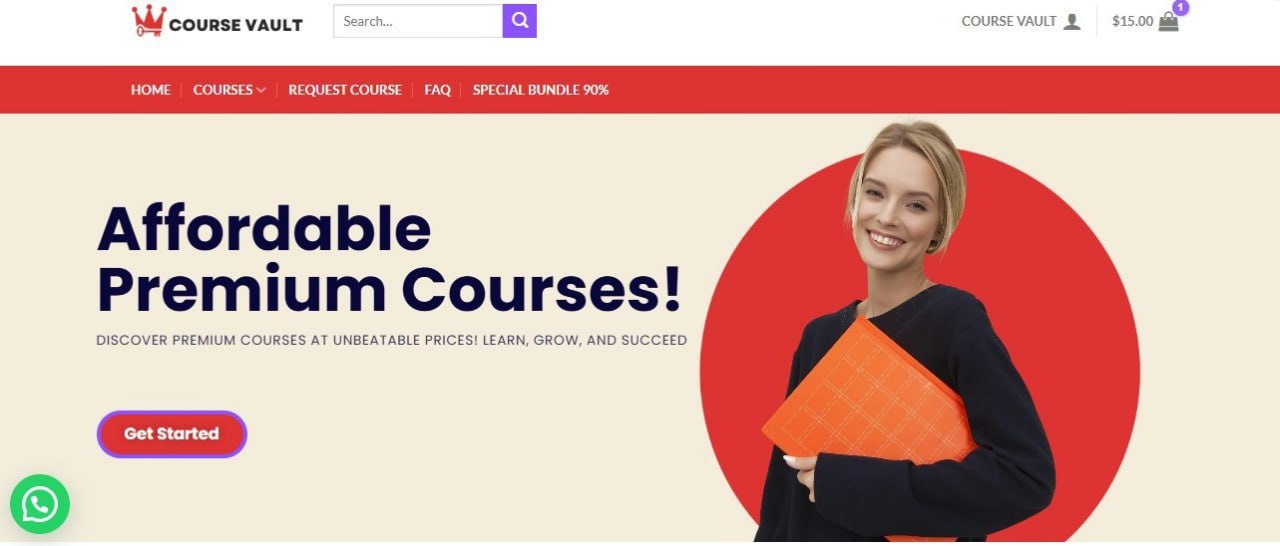Viewport: 1280px width, 546px height.
Task: Click the user profile silhouette icon
Action: (1072, 21)
